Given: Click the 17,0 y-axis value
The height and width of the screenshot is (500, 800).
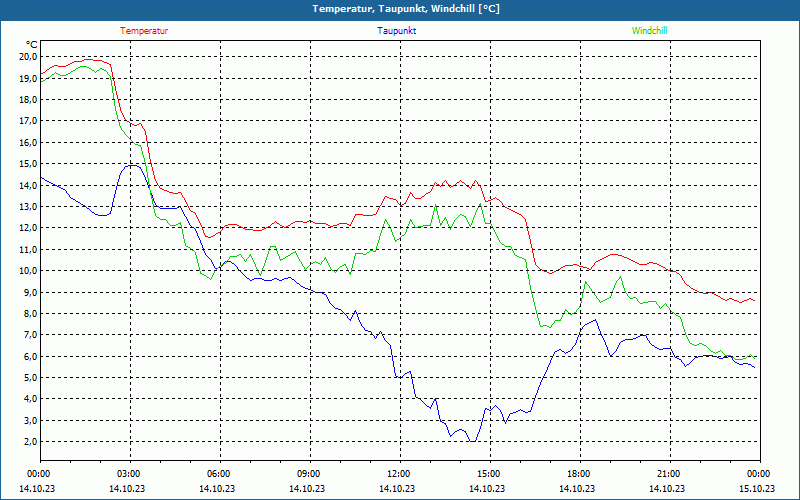Looking at the screenshot, I should click(x=28, y=121).
